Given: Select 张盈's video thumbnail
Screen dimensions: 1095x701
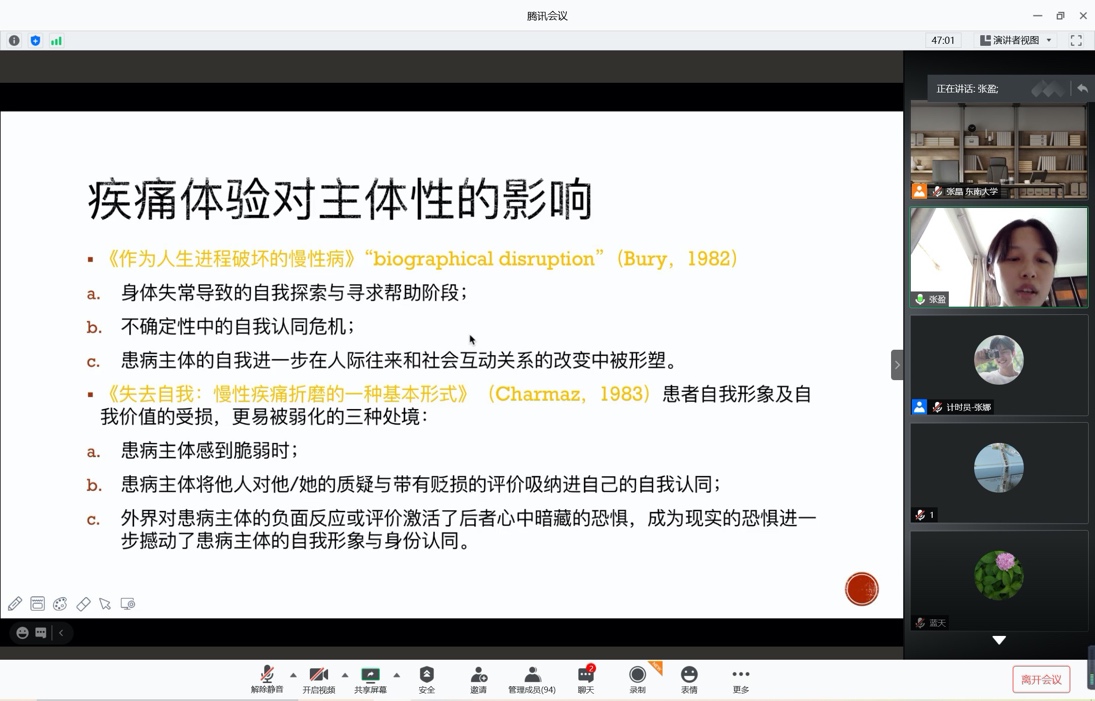Looking at the screenshot, I should (x=998, y=257).
